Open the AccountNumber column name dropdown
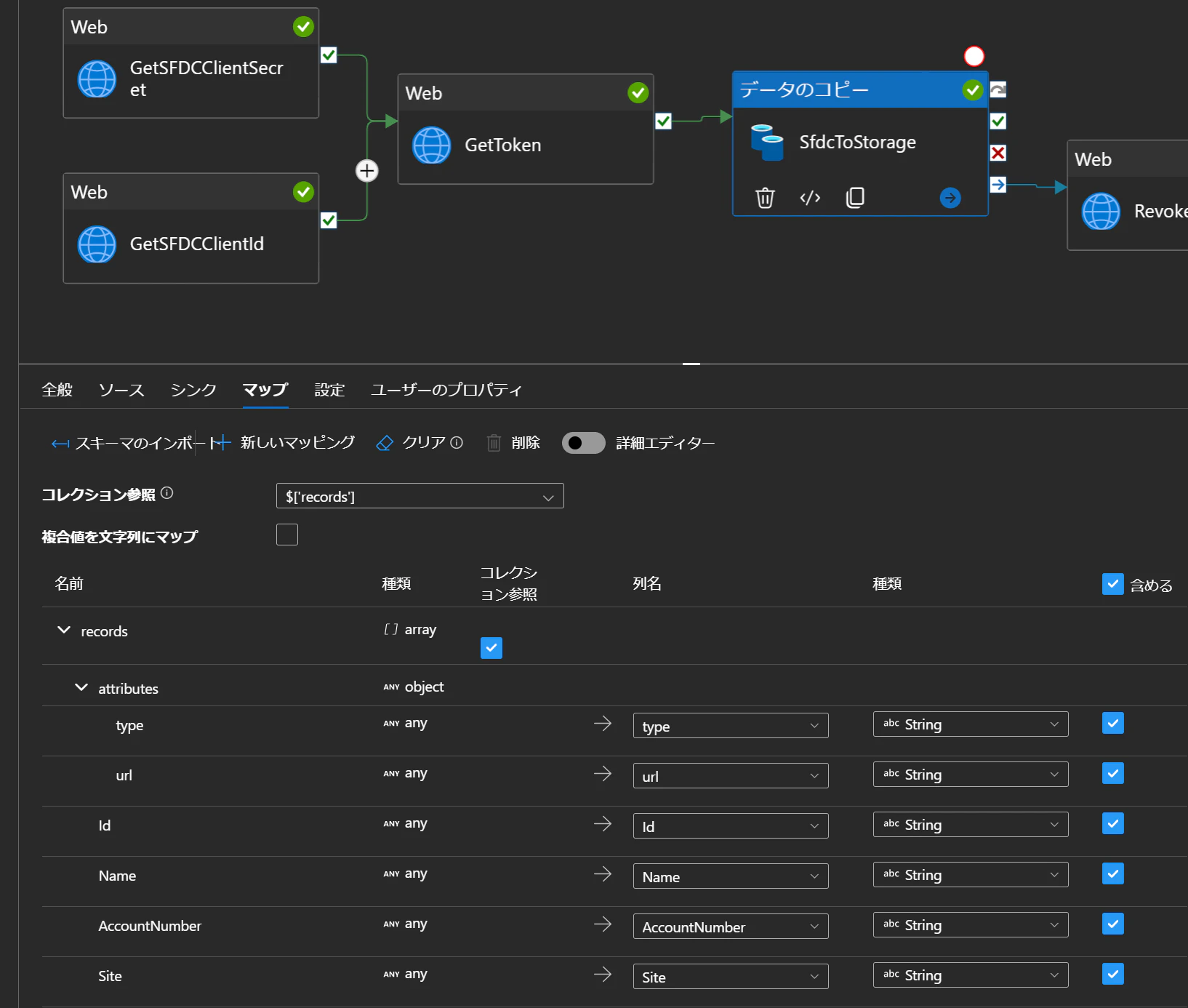Image resolution: width=1188 pixels, height=1008 pixels. coord(730,927)
